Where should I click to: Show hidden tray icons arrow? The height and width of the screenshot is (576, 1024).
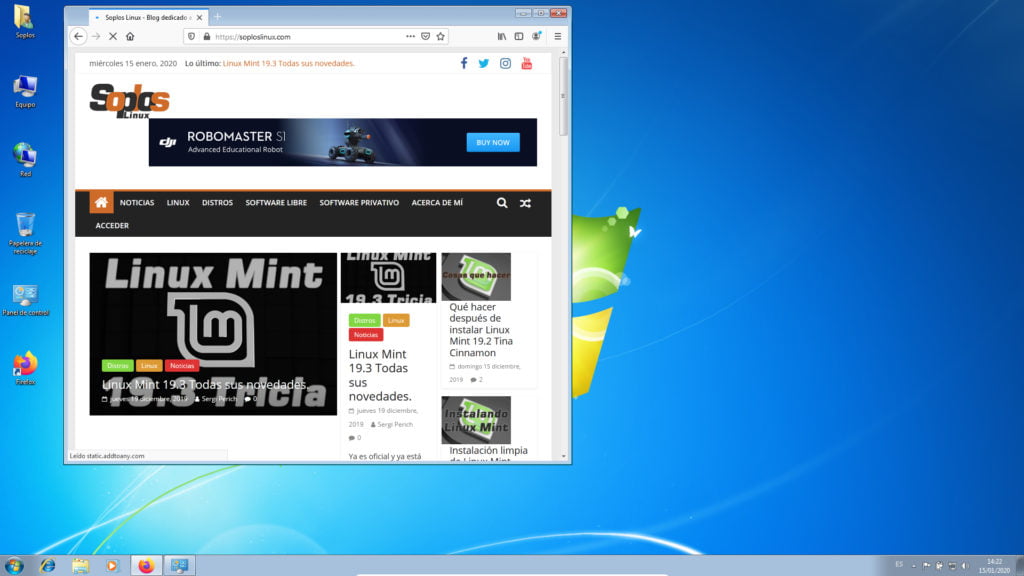[914, 566]
